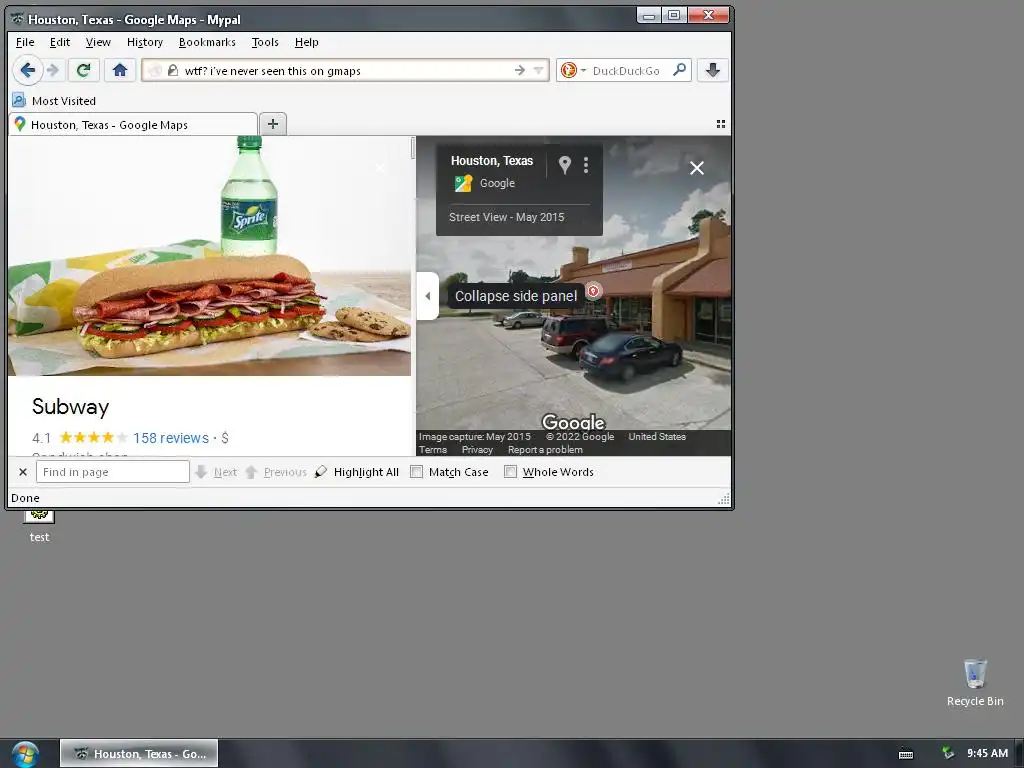This screenshot has height=768, width=1024.
Task: Click the Find in page field
Action: point(113,472)
